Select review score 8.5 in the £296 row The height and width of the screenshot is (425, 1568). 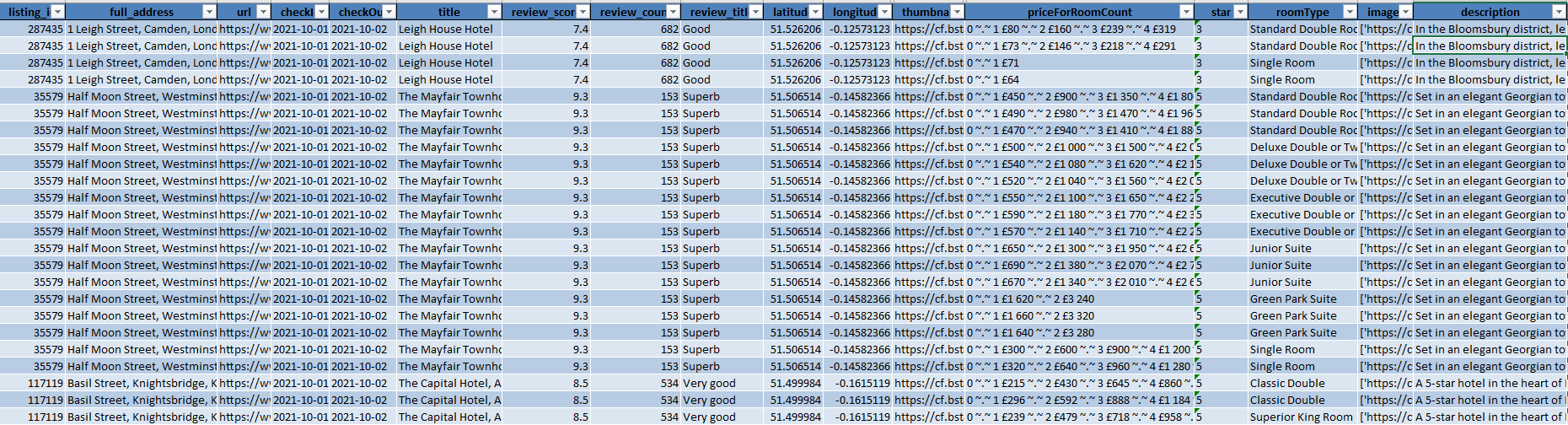(546, 400)
